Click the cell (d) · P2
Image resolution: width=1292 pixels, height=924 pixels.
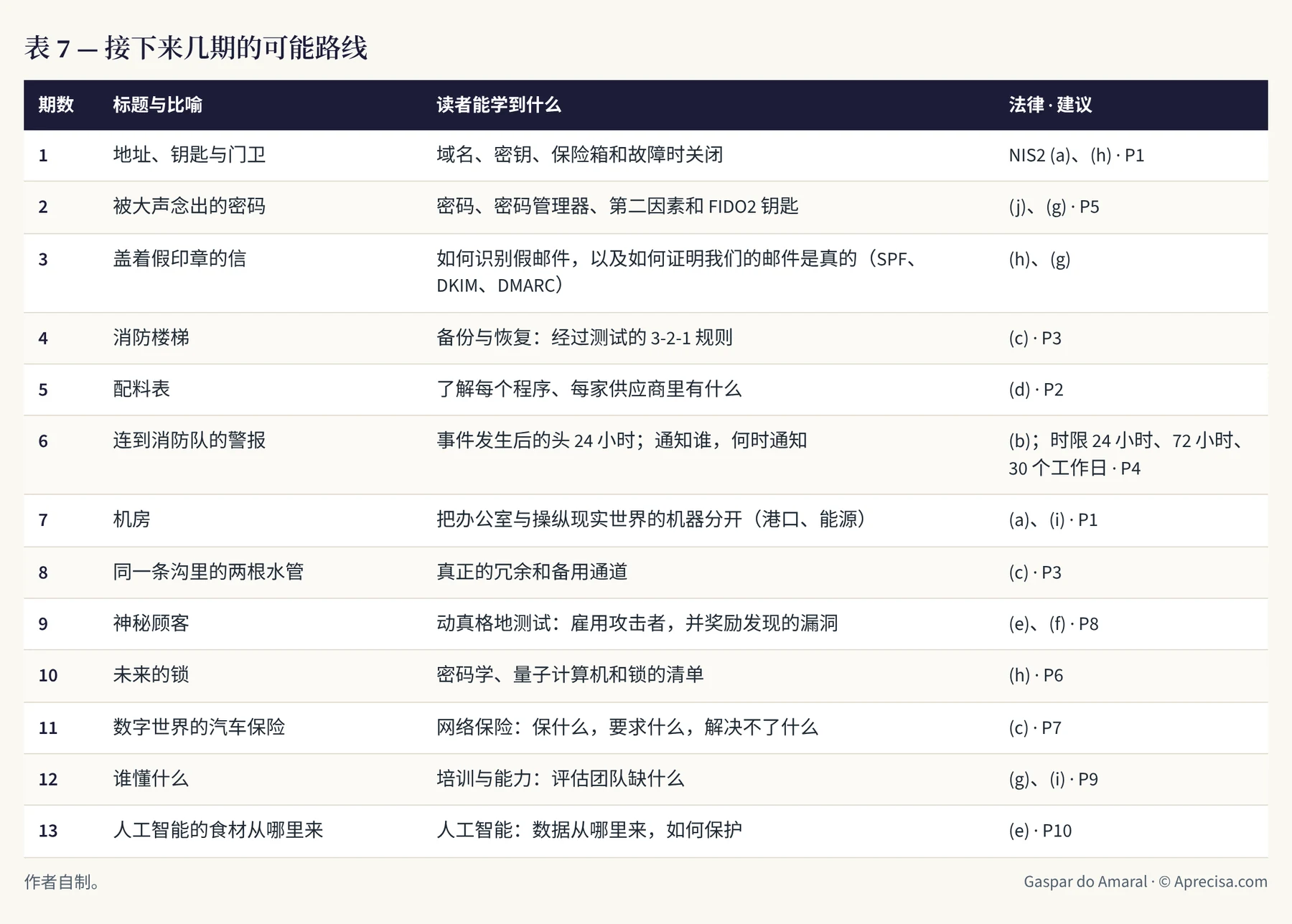pyautogui.click(x=1036, y=389)
